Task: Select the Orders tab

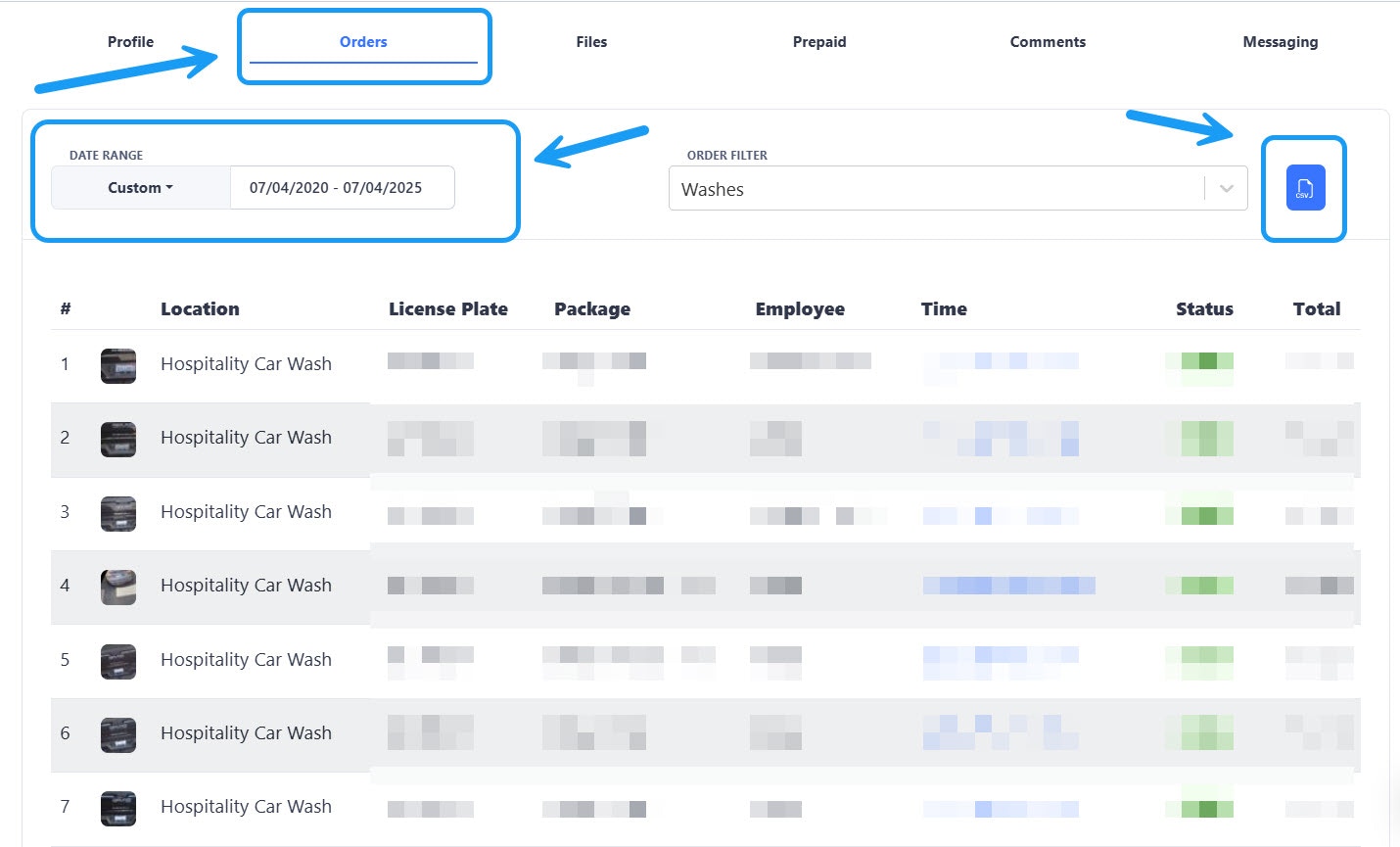Action: pos(363,42)
